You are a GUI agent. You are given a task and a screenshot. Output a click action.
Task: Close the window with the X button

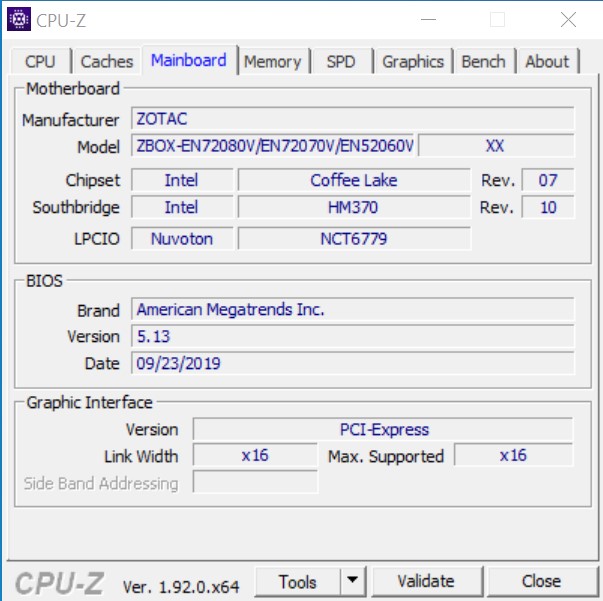[568, 20]
